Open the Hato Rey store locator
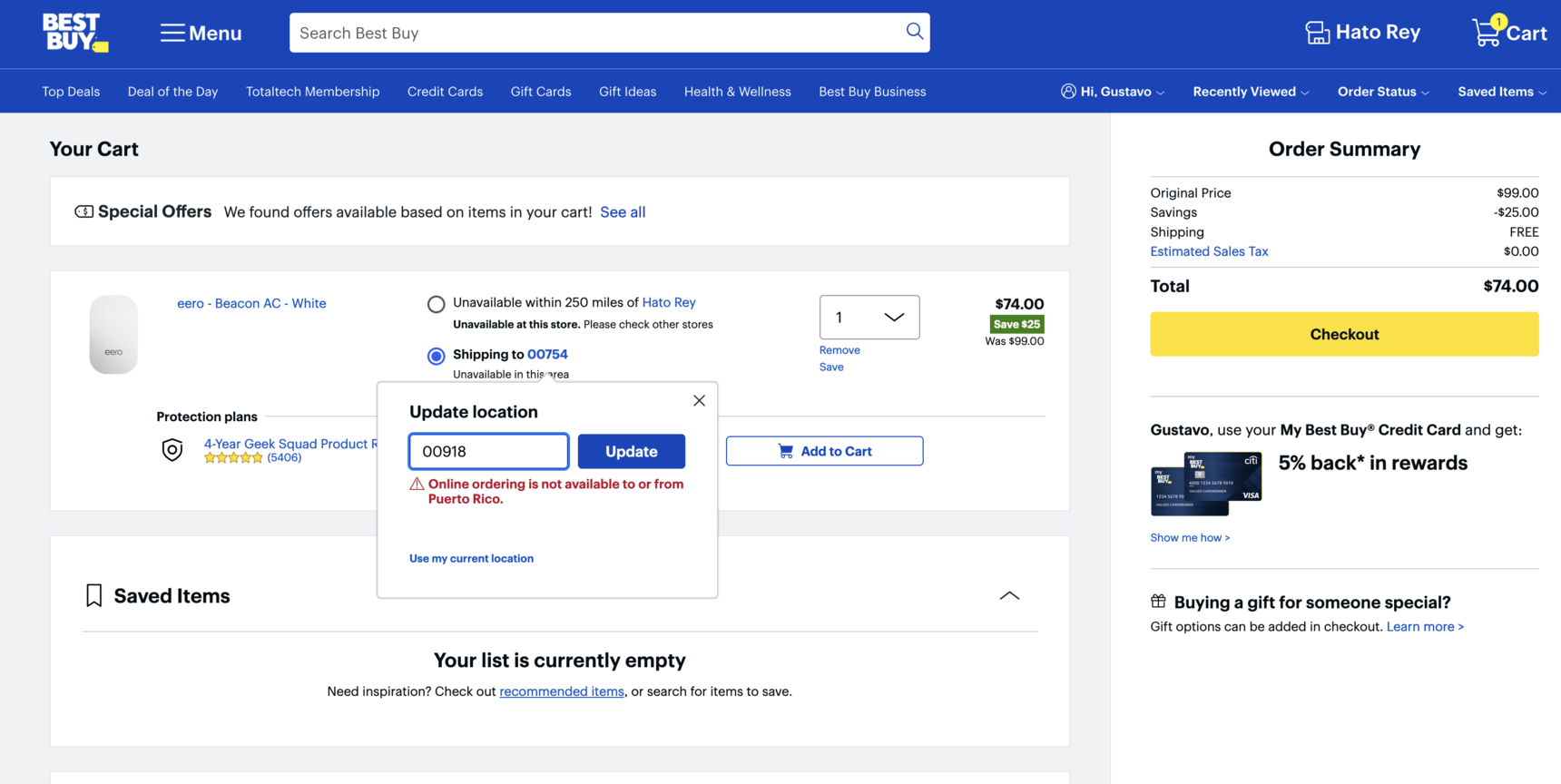Viewport: 1561px width, 784px height. coord(1362,33)
